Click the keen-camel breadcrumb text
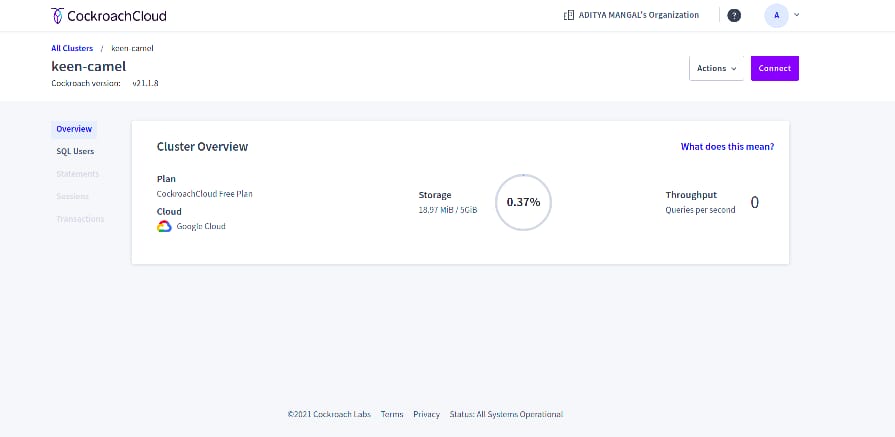 tap(132, 48)
